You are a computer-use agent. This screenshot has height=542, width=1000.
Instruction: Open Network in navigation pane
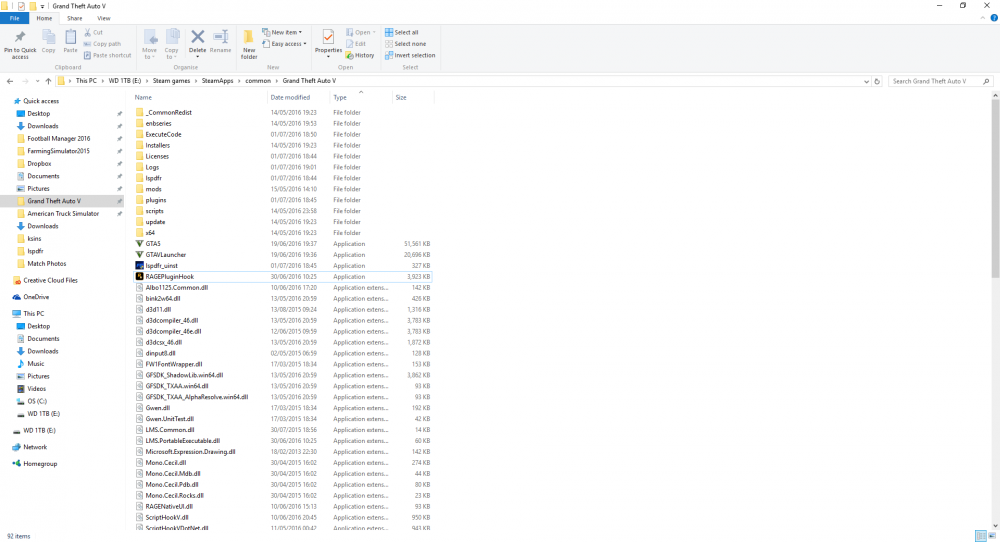tap(35, 448)
